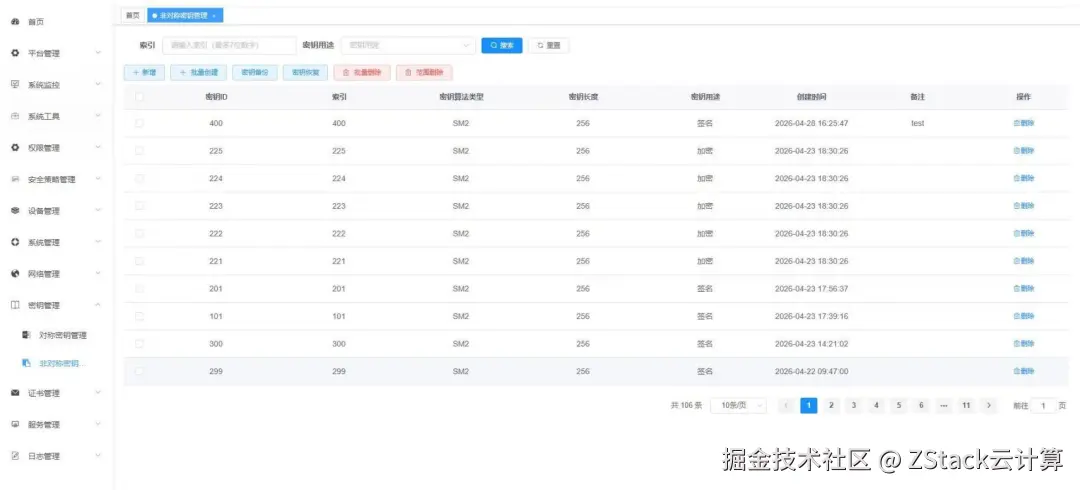
Task: Expand 服务管理 menu chevron
Action: point(98,425)
